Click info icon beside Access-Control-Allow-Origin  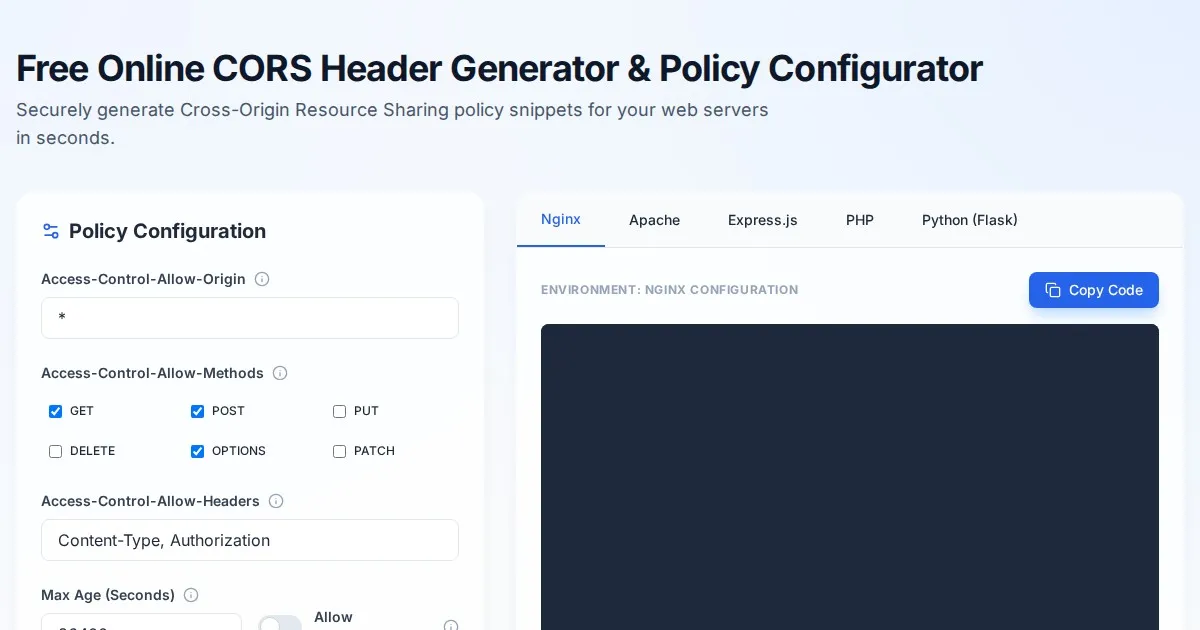coord(262,279)
